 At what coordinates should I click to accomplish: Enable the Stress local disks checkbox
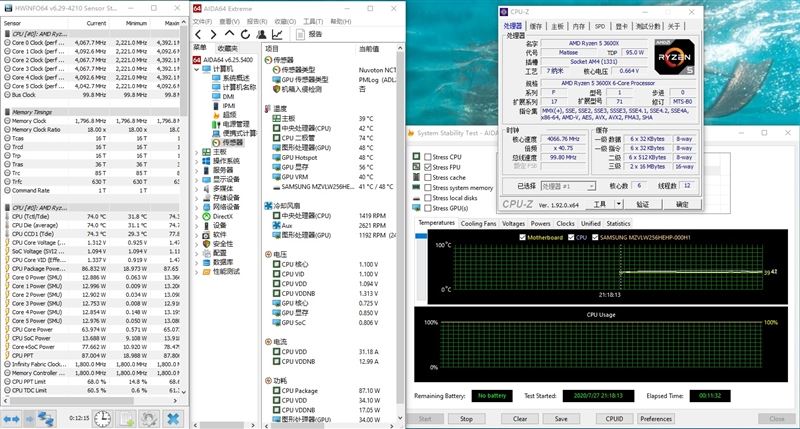(x=428, y=198)
